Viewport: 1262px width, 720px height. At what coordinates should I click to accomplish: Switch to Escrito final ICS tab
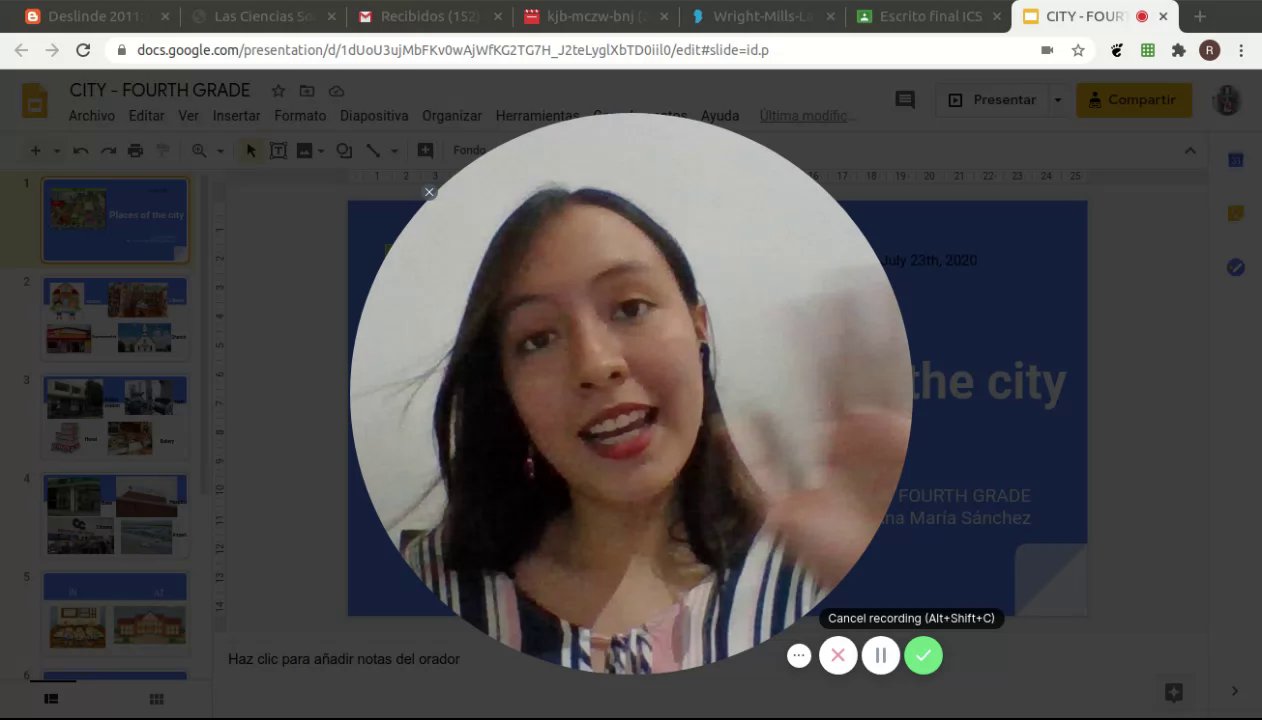[928, 16]
